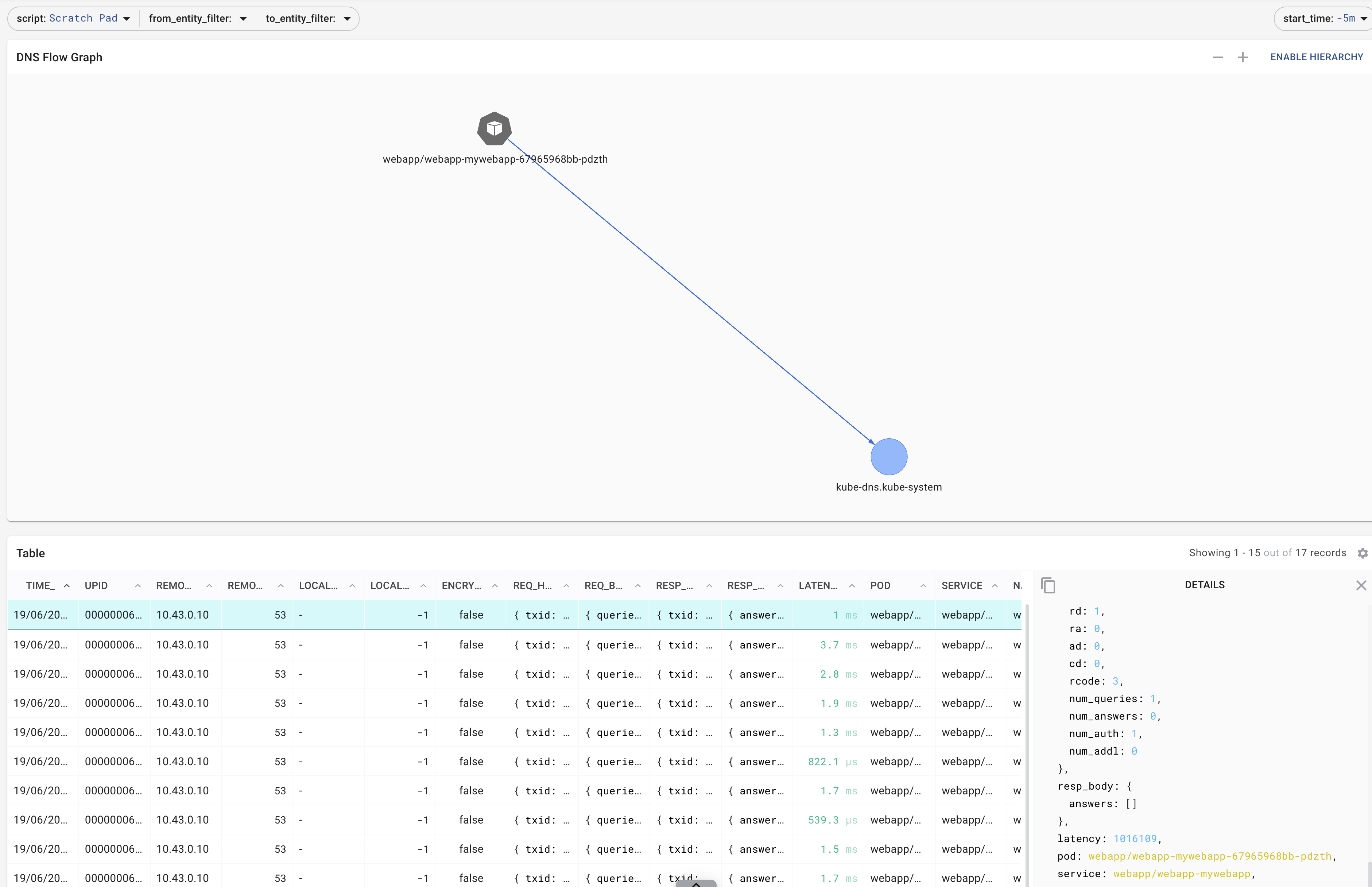Zoom out the DNS Flow Graph

pyautogui.click(x=1218, y=57)
